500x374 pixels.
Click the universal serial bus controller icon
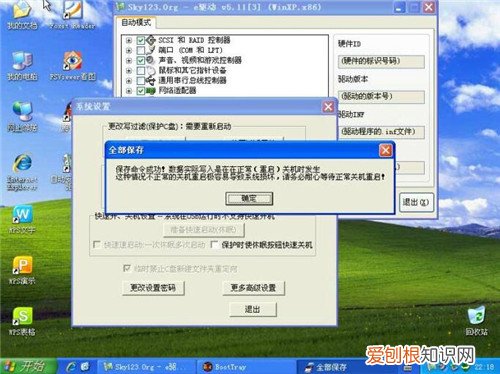point(151,80)
